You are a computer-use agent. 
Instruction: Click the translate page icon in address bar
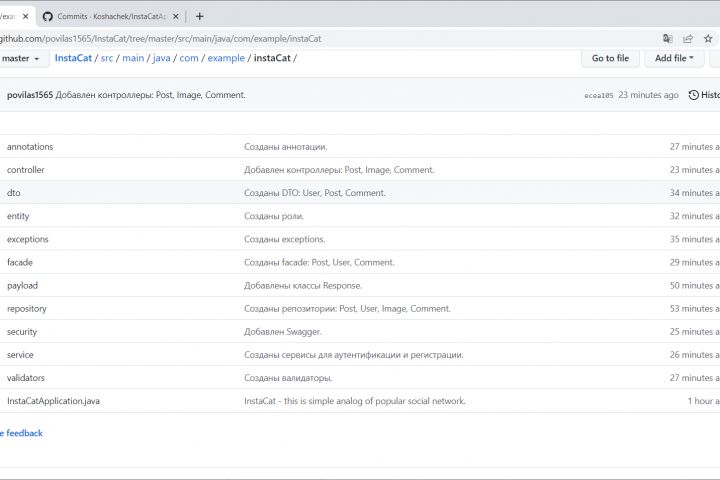(x=668, y=38)
